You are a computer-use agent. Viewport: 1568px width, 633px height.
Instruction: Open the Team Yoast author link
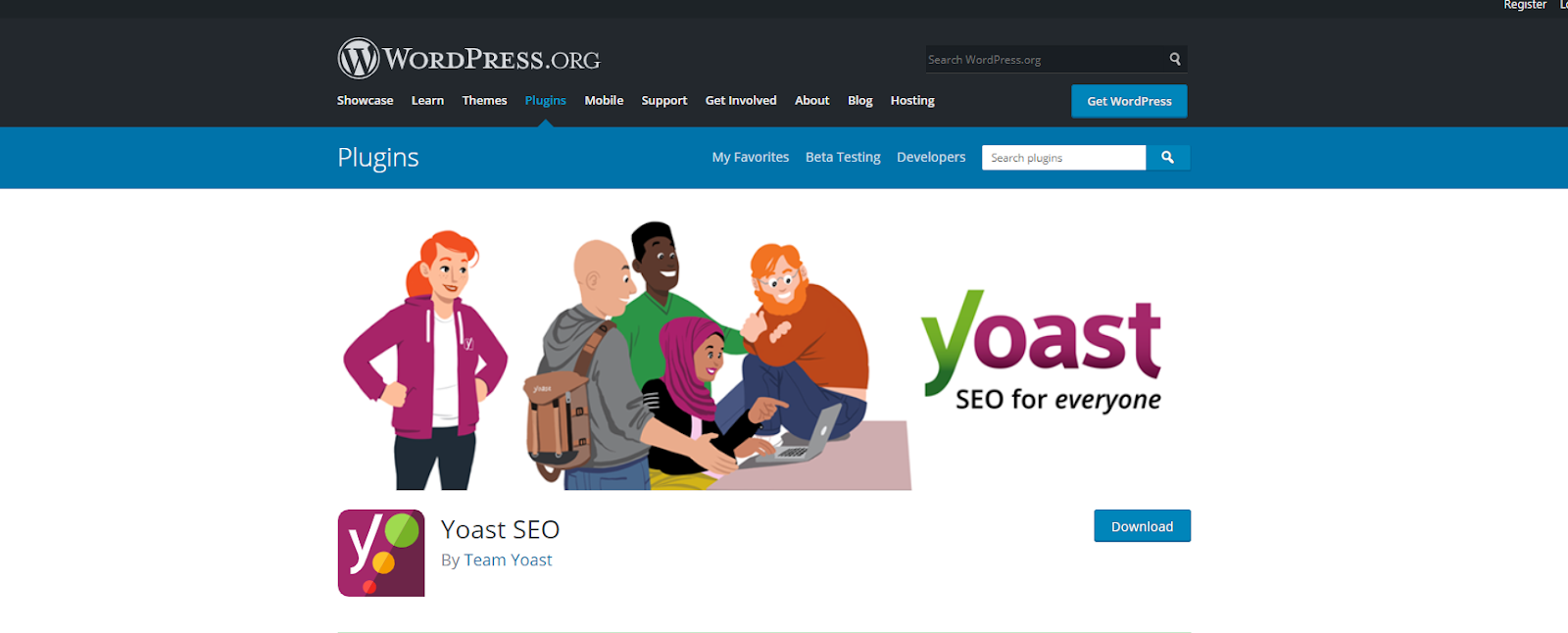[x=508, y=560]
